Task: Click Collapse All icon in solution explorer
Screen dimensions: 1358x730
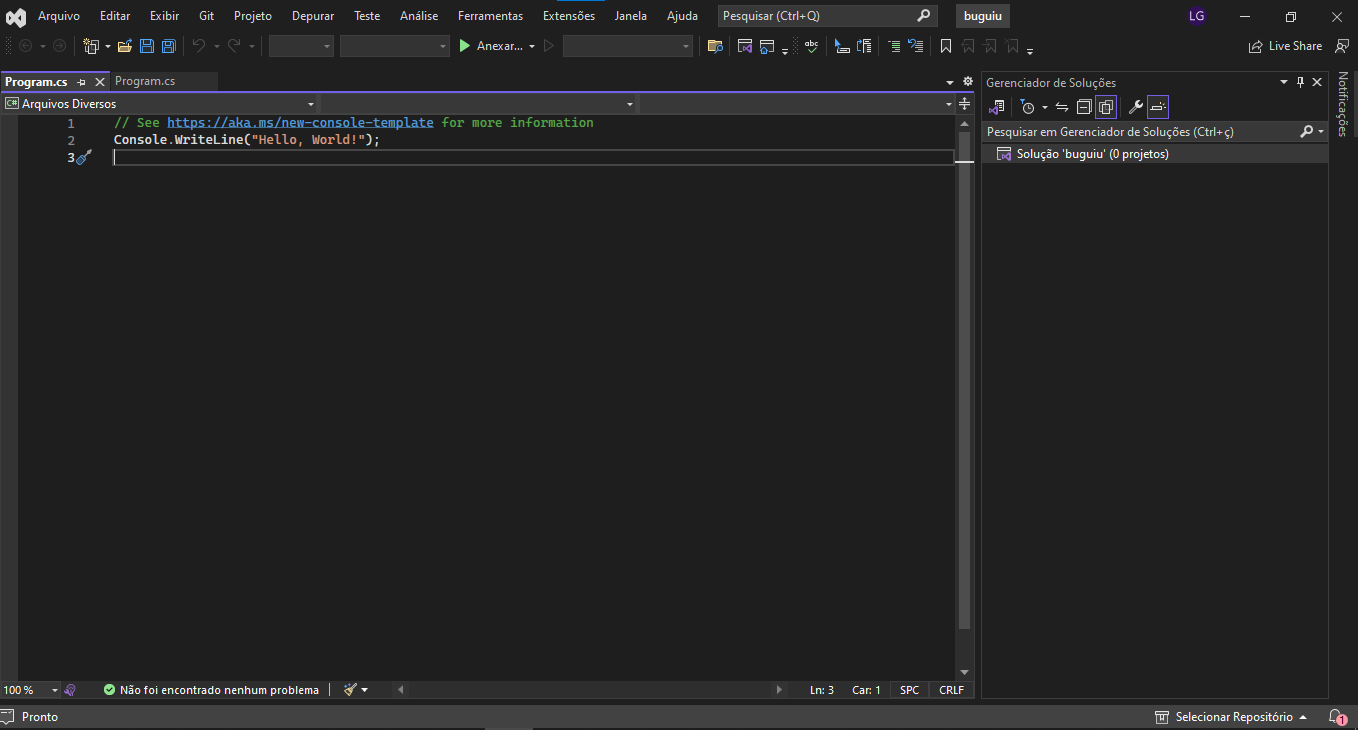Action: pyautogui.click(x=1084, y=107)
